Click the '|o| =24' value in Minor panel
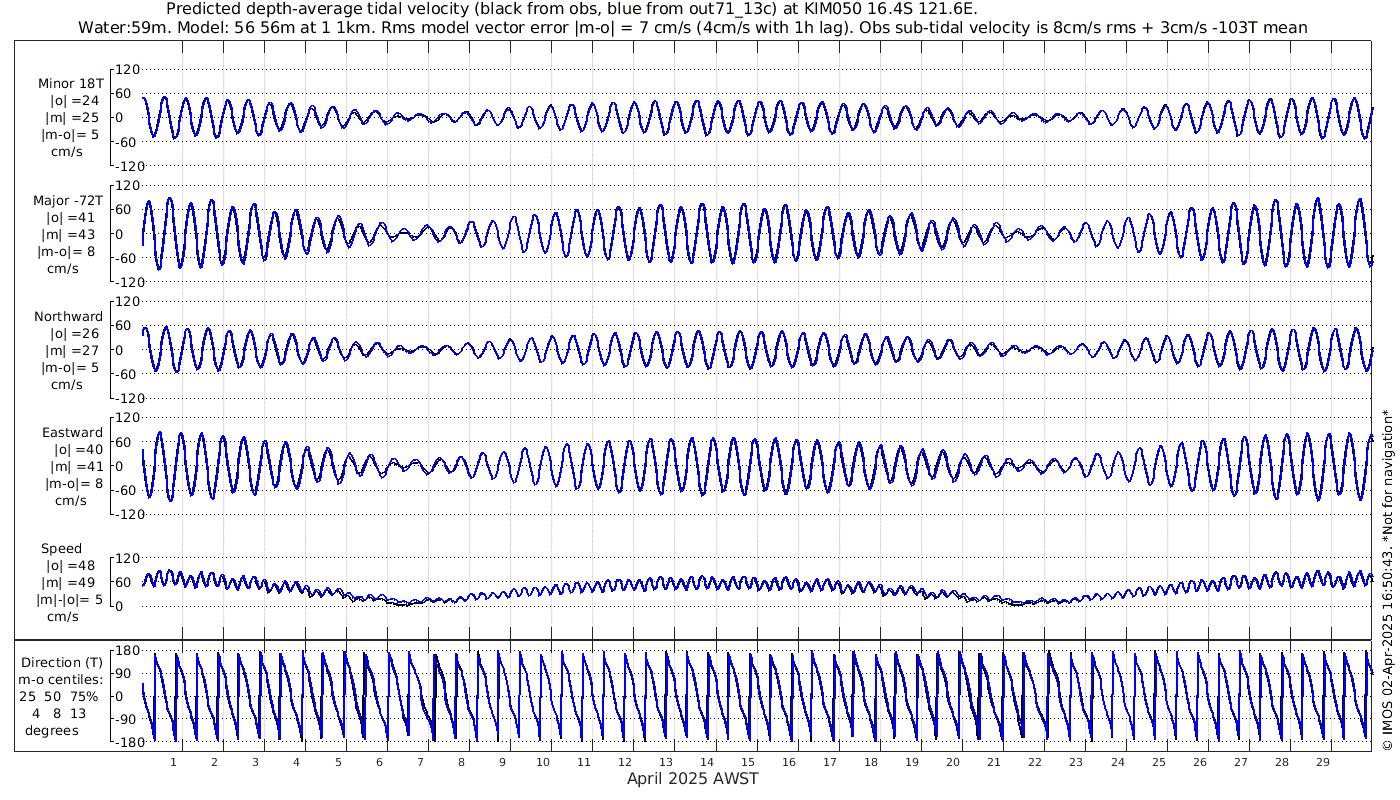The image size is (1400, 800). (x=74, y=101)
